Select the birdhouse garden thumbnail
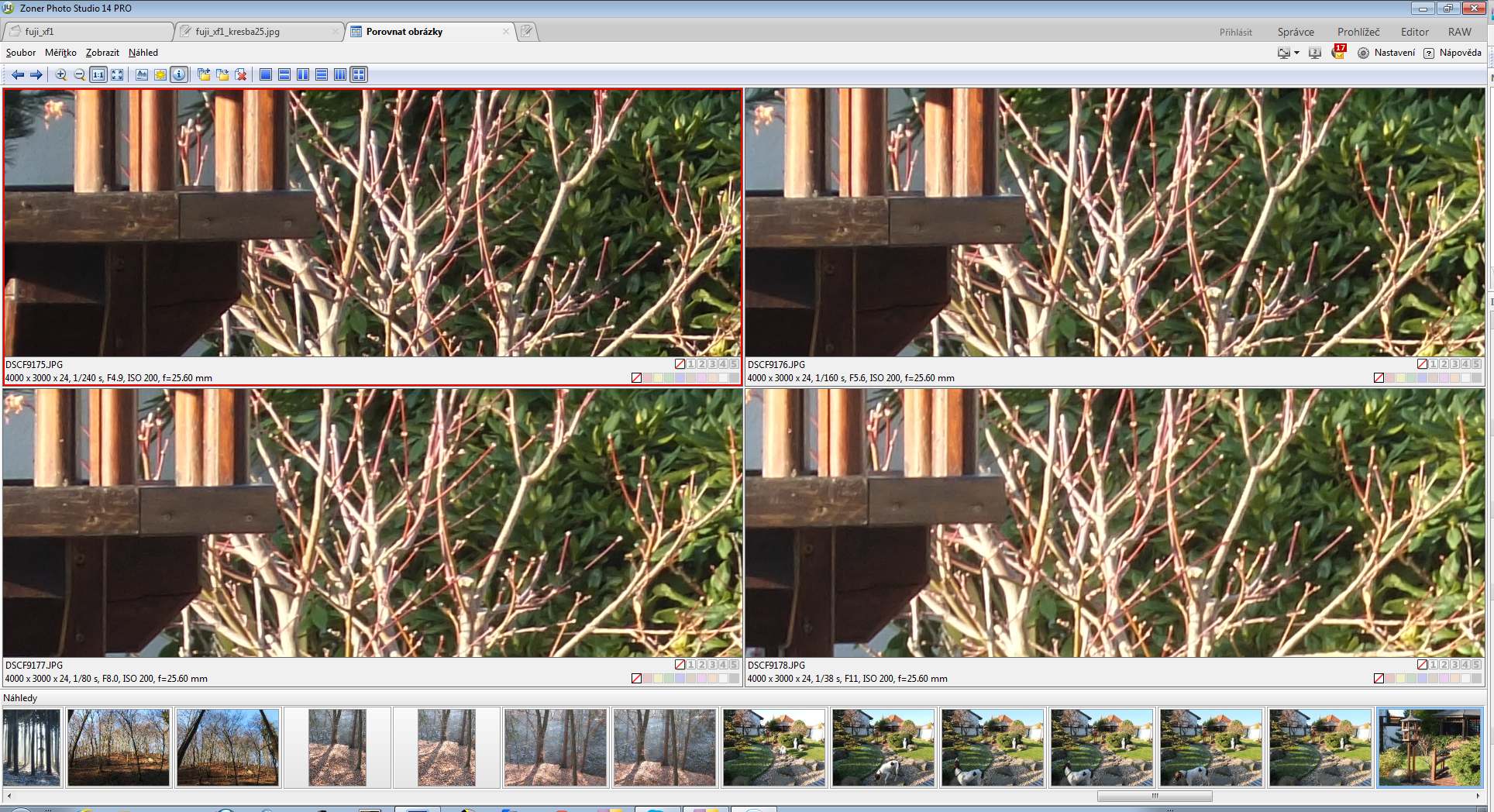This screenshot has width=1494, height=812. coord(1430,748)
